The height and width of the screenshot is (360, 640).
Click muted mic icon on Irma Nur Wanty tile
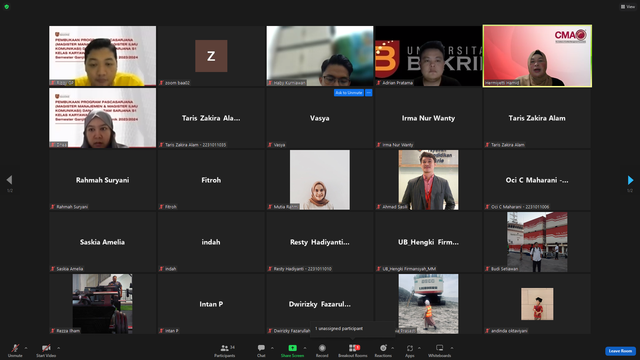click(x=379, y=145)
